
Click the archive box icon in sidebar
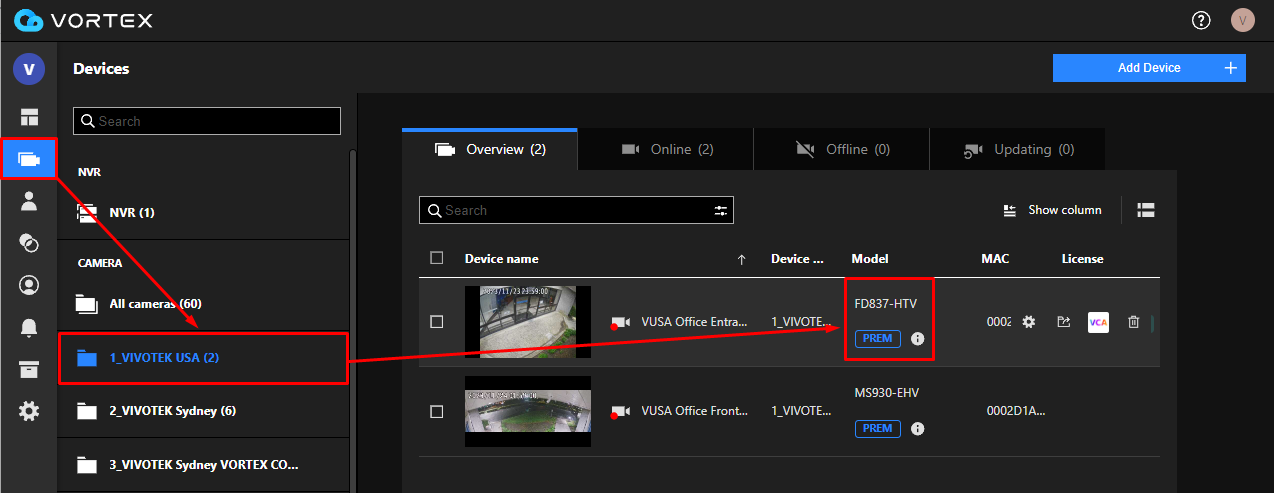pos(29,369)
